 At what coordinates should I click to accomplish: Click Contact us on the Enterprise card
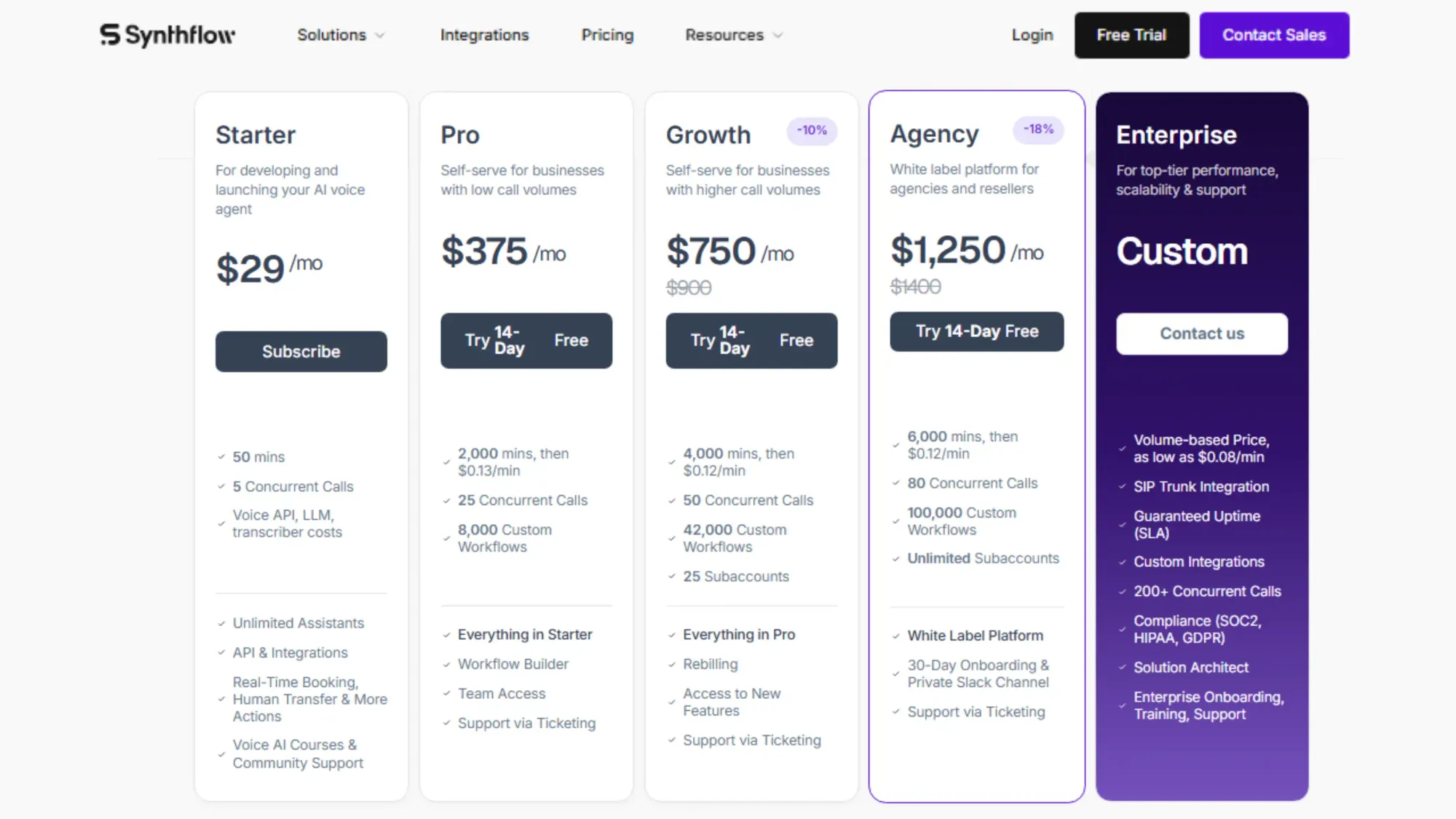coord(1201,333)
